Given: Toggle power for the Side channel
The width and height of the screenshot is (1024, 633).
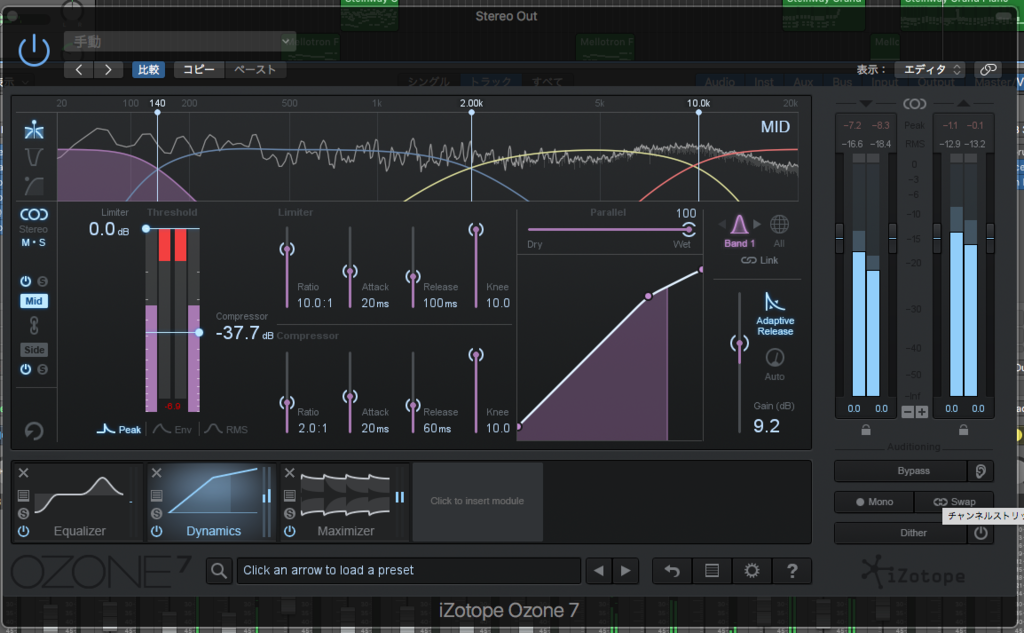Looking at the screenshot, I should pyautogui.click(x=25, y=369).
